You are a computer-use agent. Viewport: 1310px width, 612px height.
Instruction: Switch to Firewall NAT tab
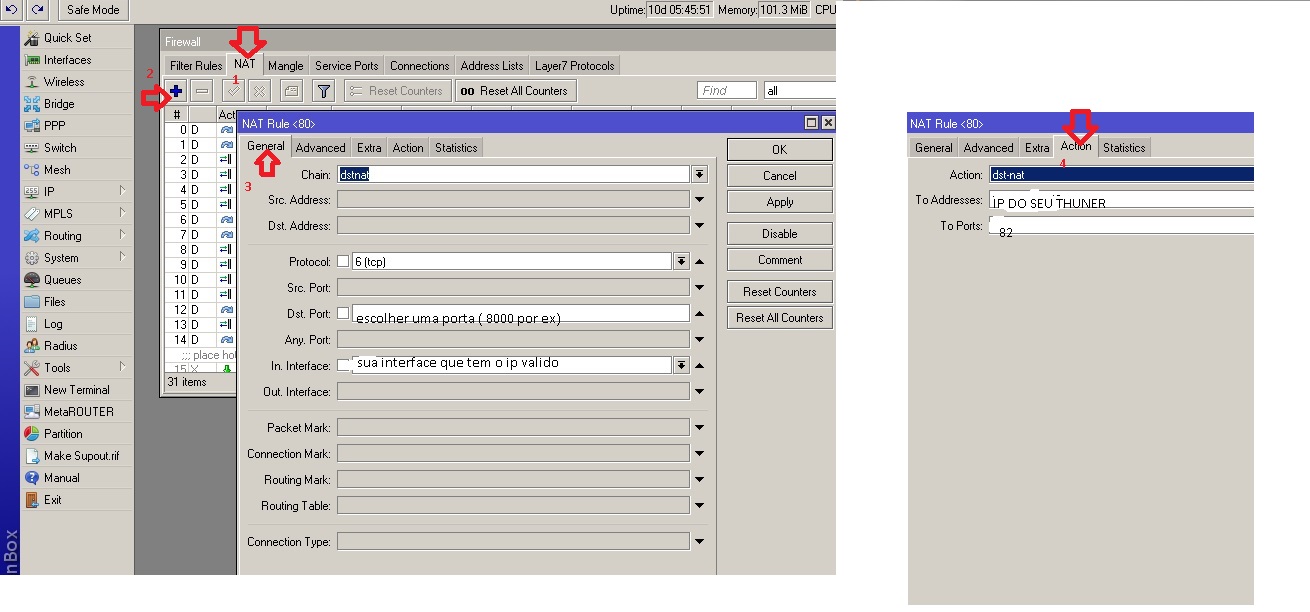click(x=245, y=64)
